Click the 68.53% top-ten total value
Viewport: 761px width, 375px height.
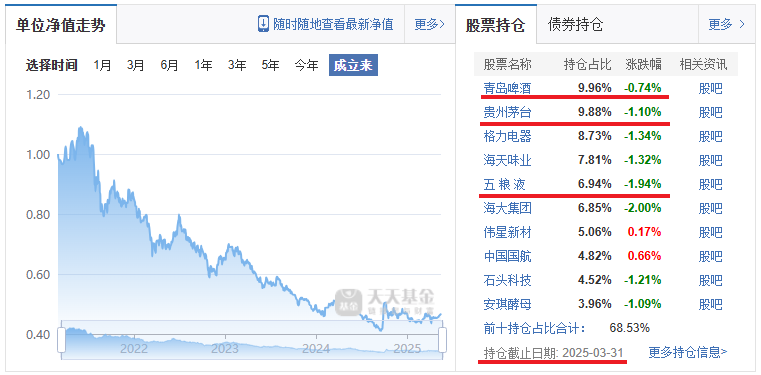(x=629, y=328)
